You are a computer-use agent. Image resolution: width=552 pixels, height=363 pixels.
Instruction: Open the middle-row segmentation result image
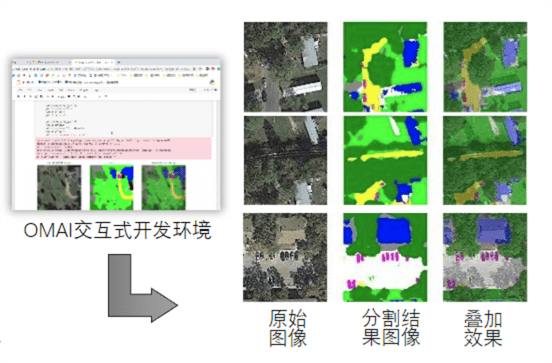click(x=385, y=160)
